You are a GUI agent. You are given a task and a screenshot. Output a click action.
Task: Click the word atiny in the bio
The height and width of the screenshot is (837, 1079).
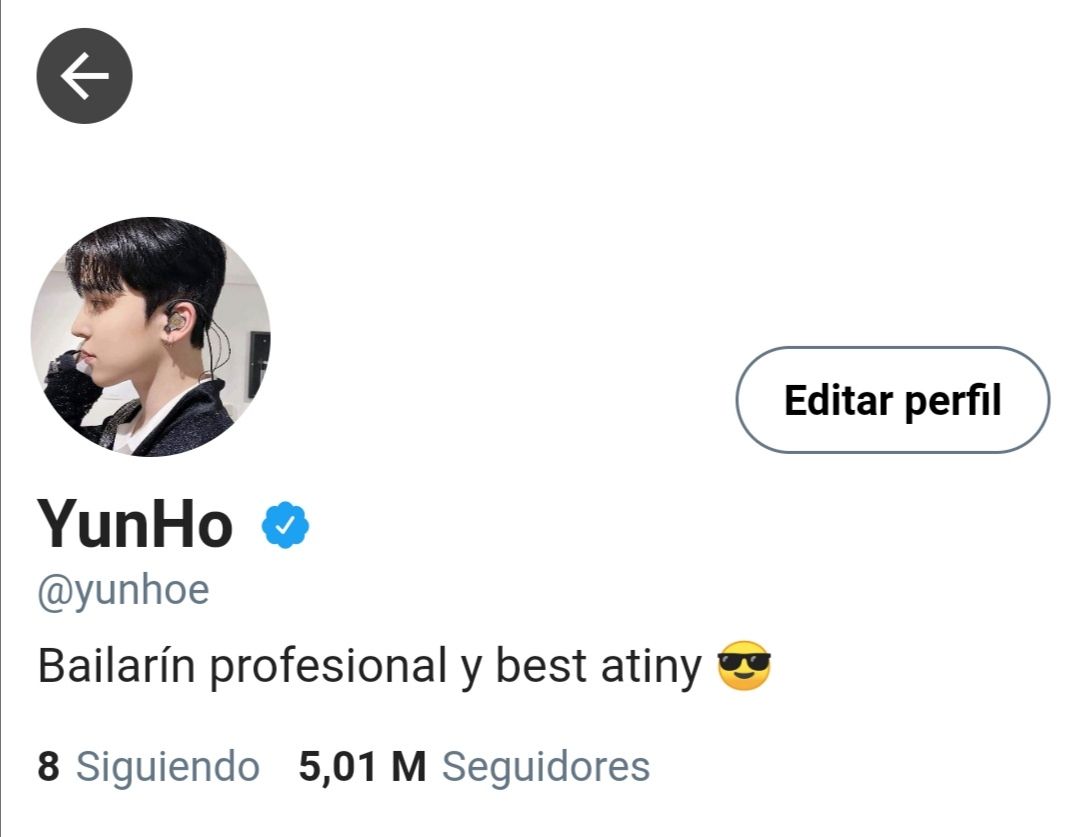(x=650, y=667)
